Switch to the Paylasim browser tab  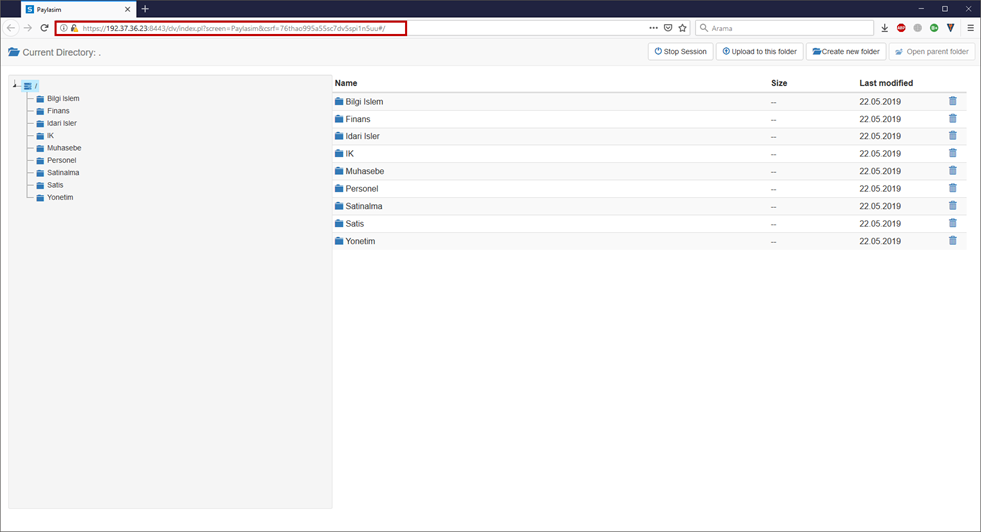tap(78, 9)
